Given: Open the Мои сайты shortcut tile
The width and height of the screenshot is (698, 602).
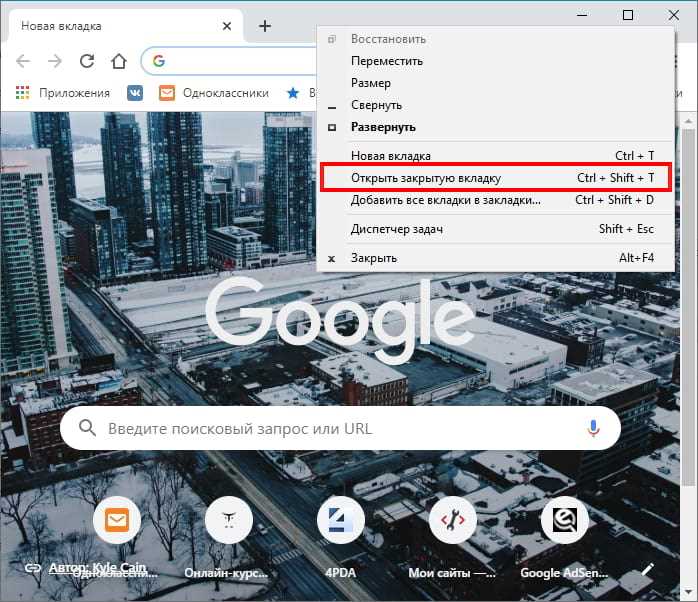Looking at the screenshot, I should [453, 520].
